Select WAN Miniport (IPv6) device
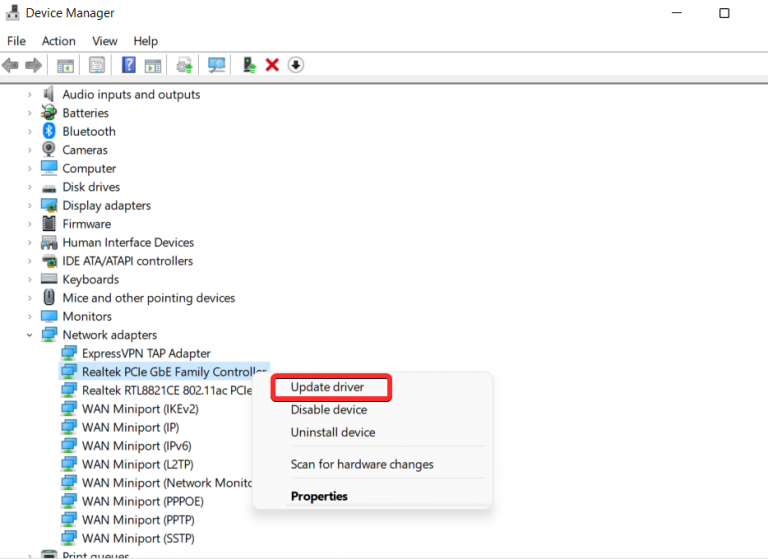 click(135, 446)
